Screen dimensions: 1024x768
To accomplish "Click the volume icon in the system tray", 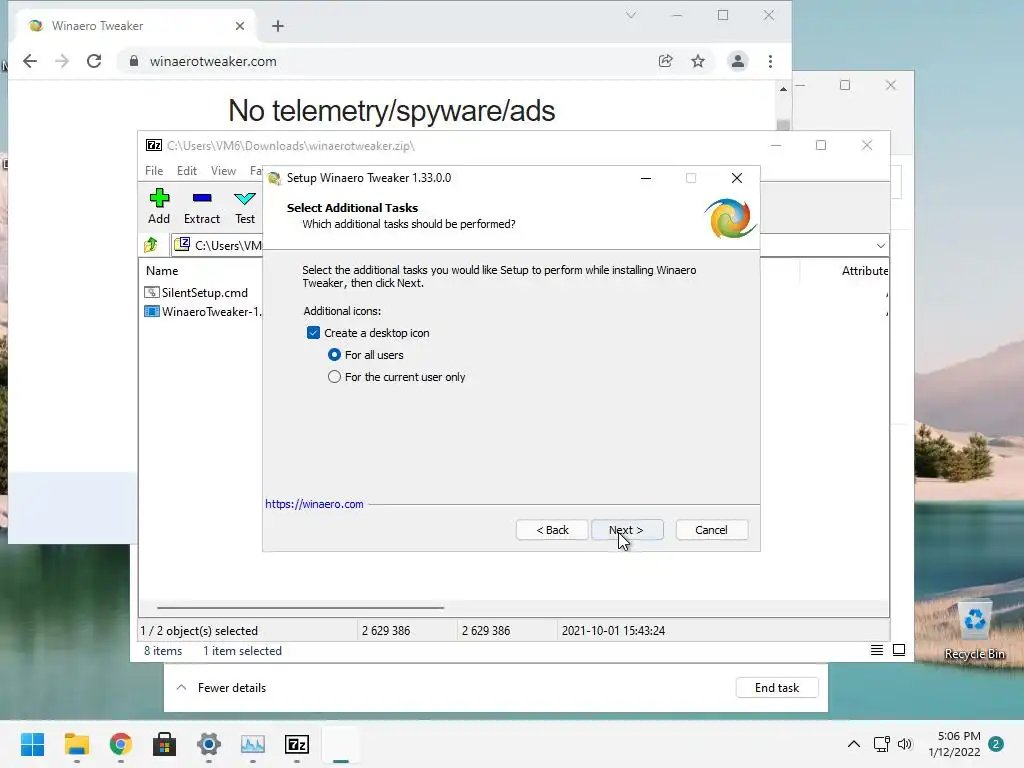I will tap(904, 744).
